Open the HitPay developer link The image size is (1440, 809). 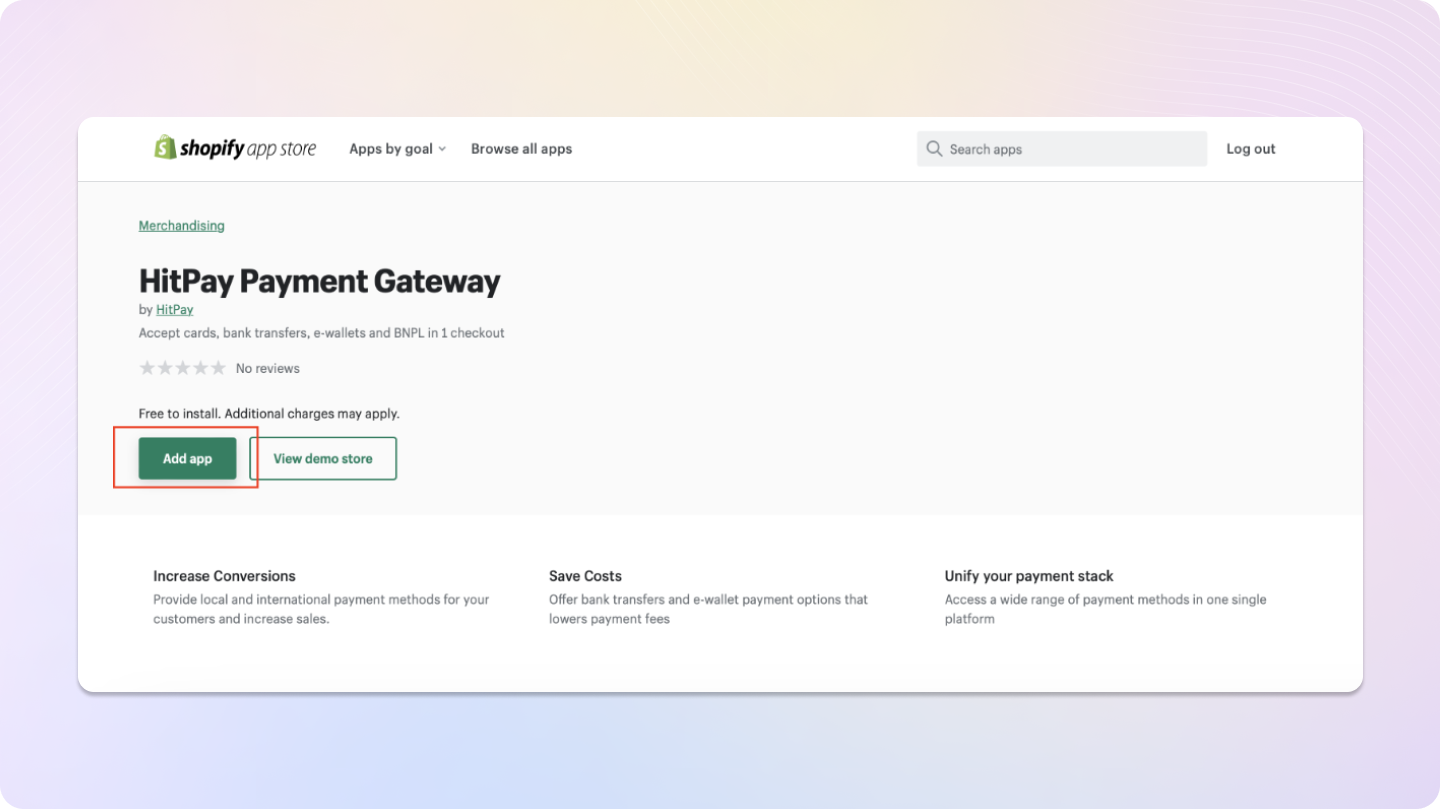point(175,310)
